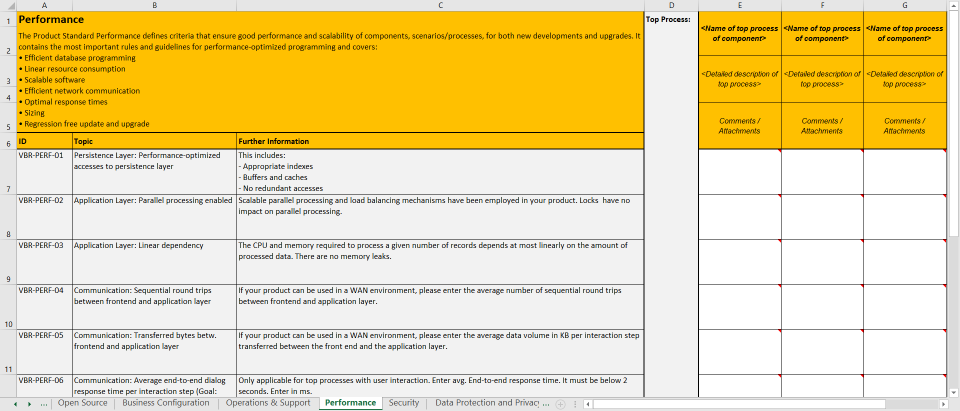Show hidden sheets via ellipsis before Open Source
960x411 pixels.
pos(43,403)
